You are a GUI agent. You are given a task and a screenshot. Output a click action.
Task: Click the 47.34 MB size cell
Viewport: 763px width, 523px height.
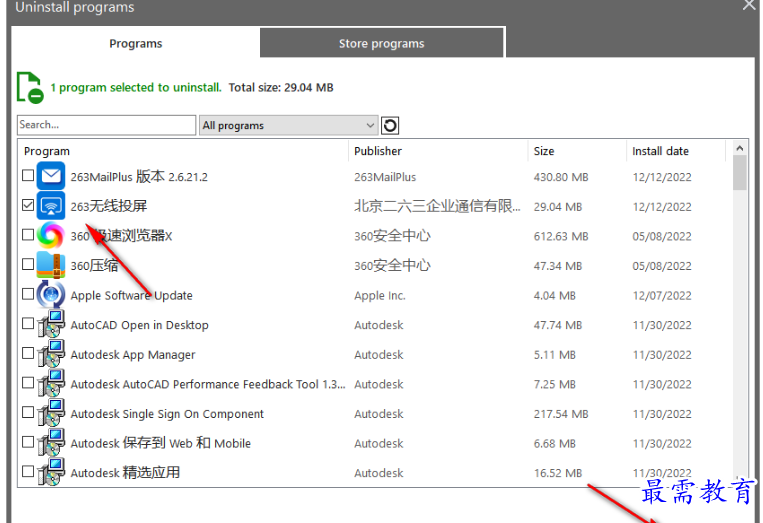[x=558, y=266]
